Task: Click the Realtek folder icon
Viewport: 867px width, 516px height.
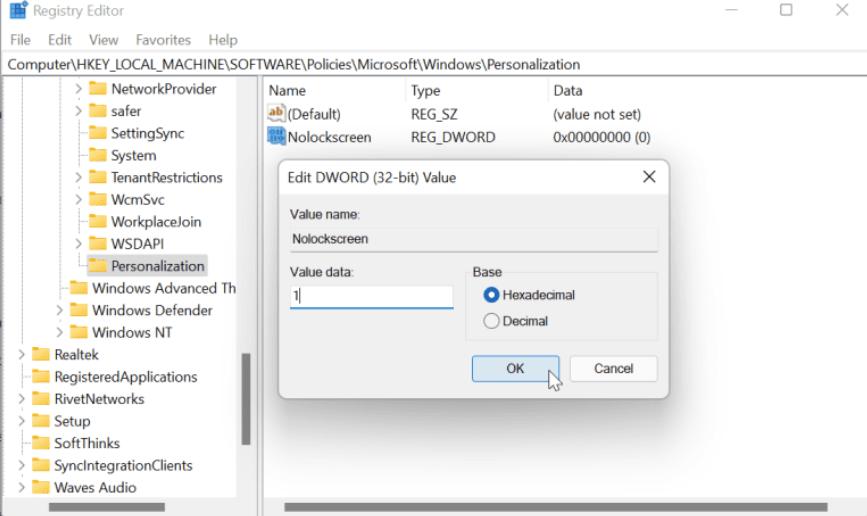Action: 41,355
